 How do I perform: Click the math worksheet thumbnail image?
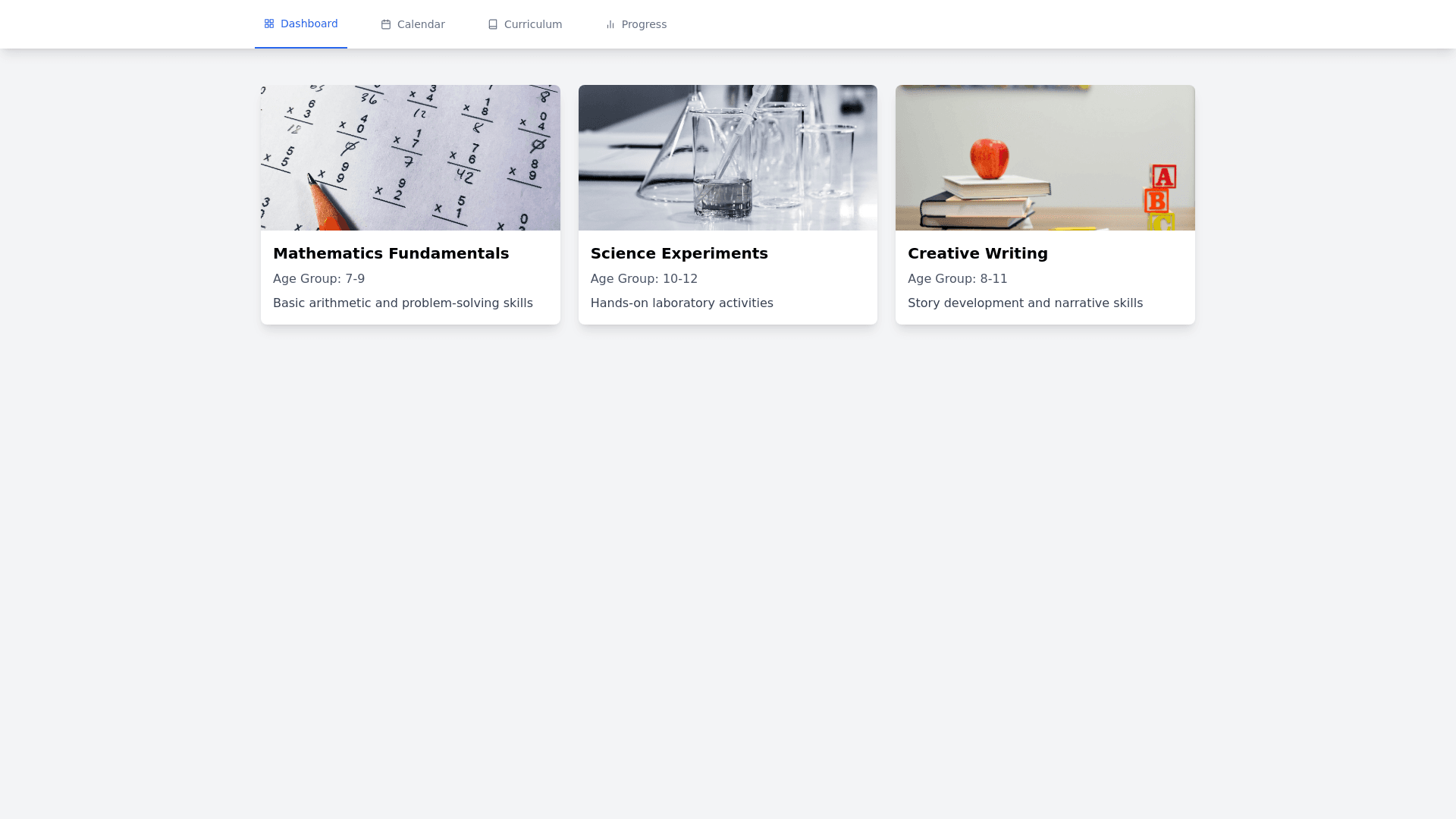point(410,158)
